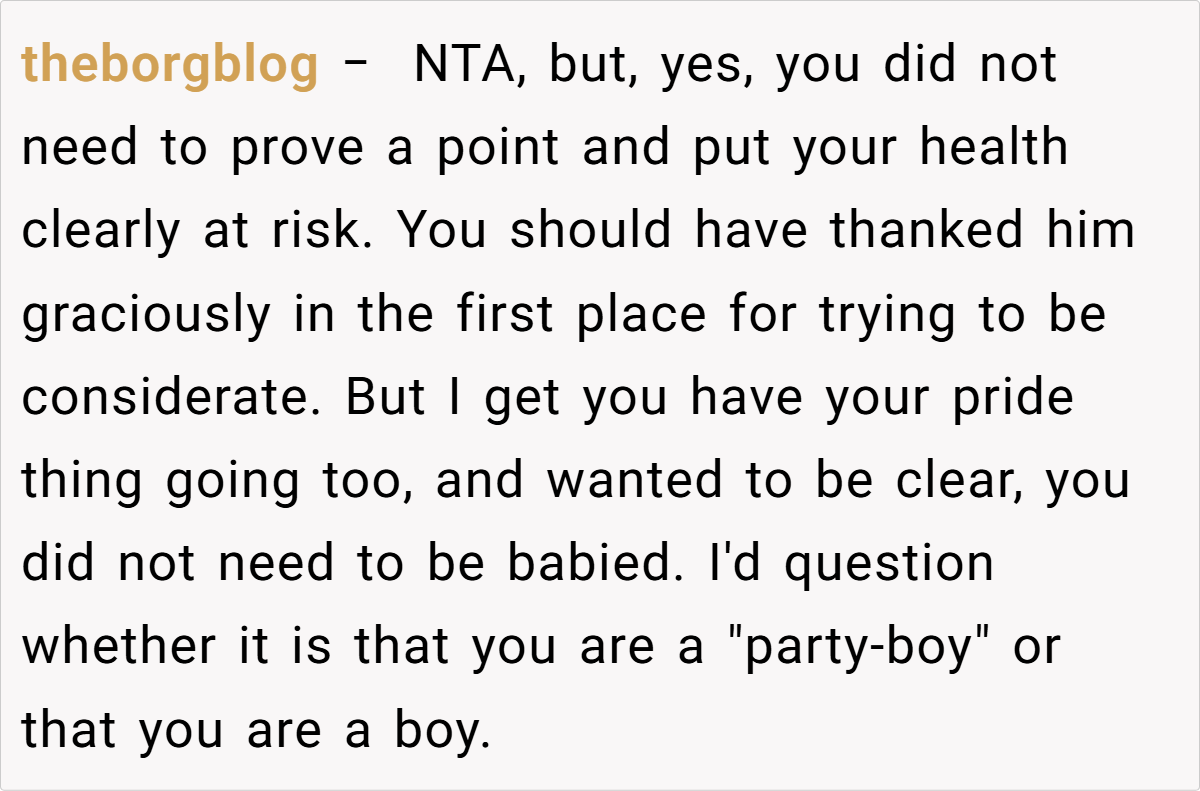The image size is (1200, 791).
Task: Click the word "graciously" in the comment
Action: tap(146, 316)
